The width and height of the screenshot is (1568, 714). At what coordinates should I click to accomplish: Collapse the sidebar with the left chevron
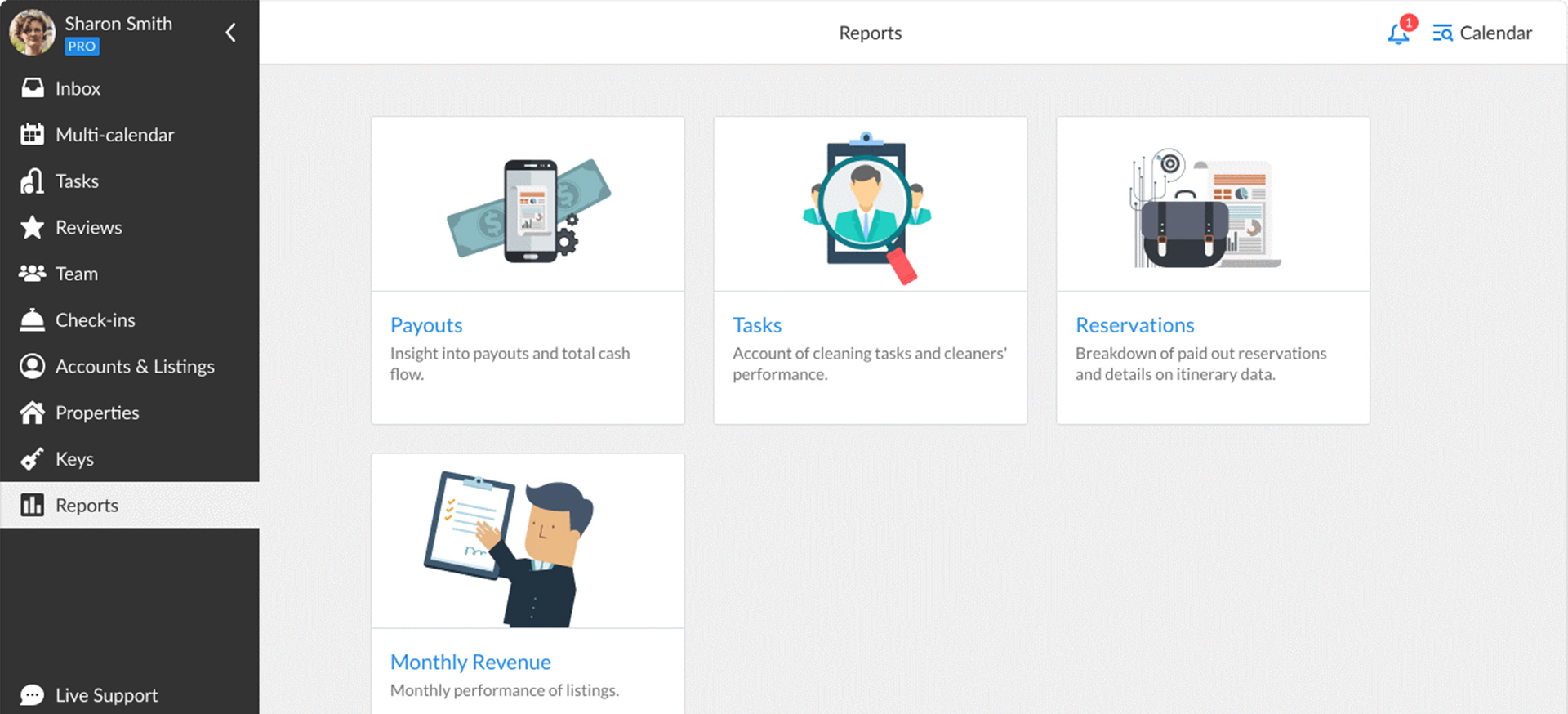(x=230, y=33)
